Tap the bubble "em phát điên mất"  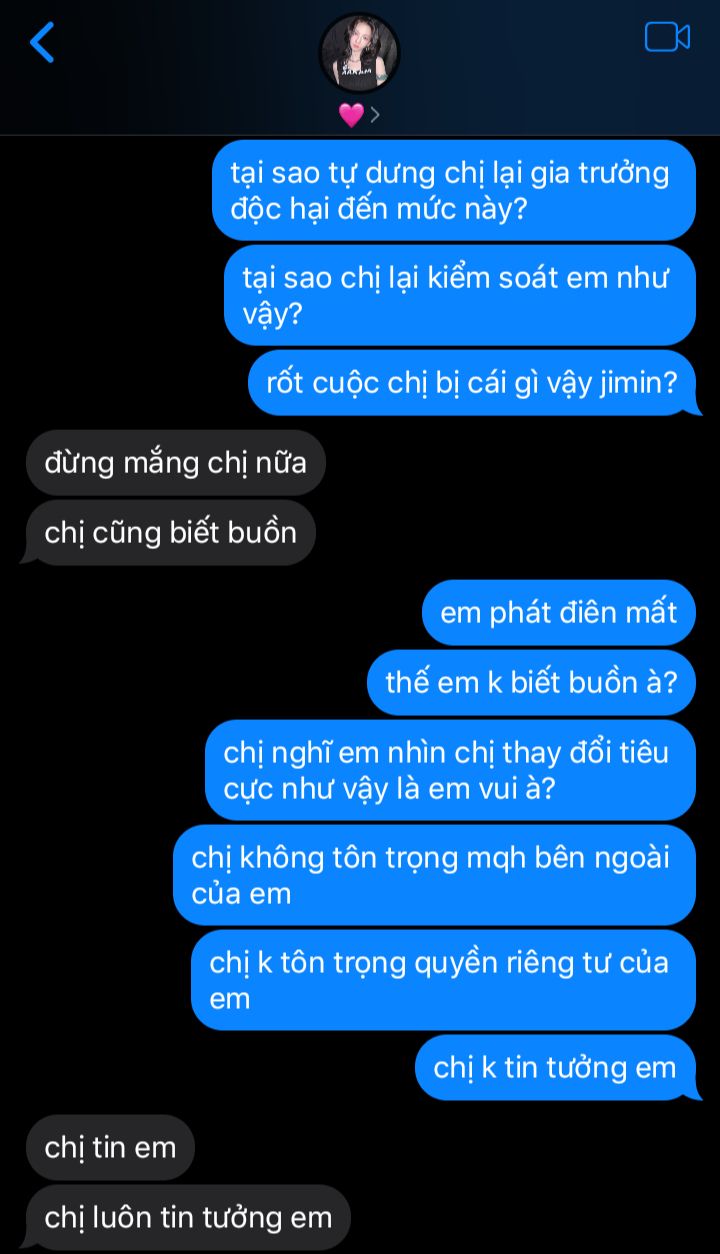[559, 612]
